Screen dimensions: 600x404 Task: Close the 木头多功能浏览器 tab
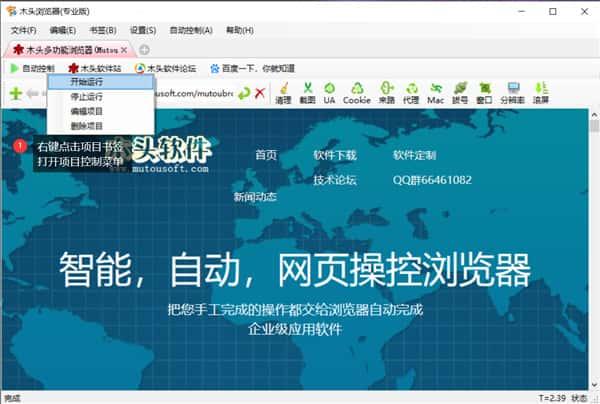tap(124, 49)
